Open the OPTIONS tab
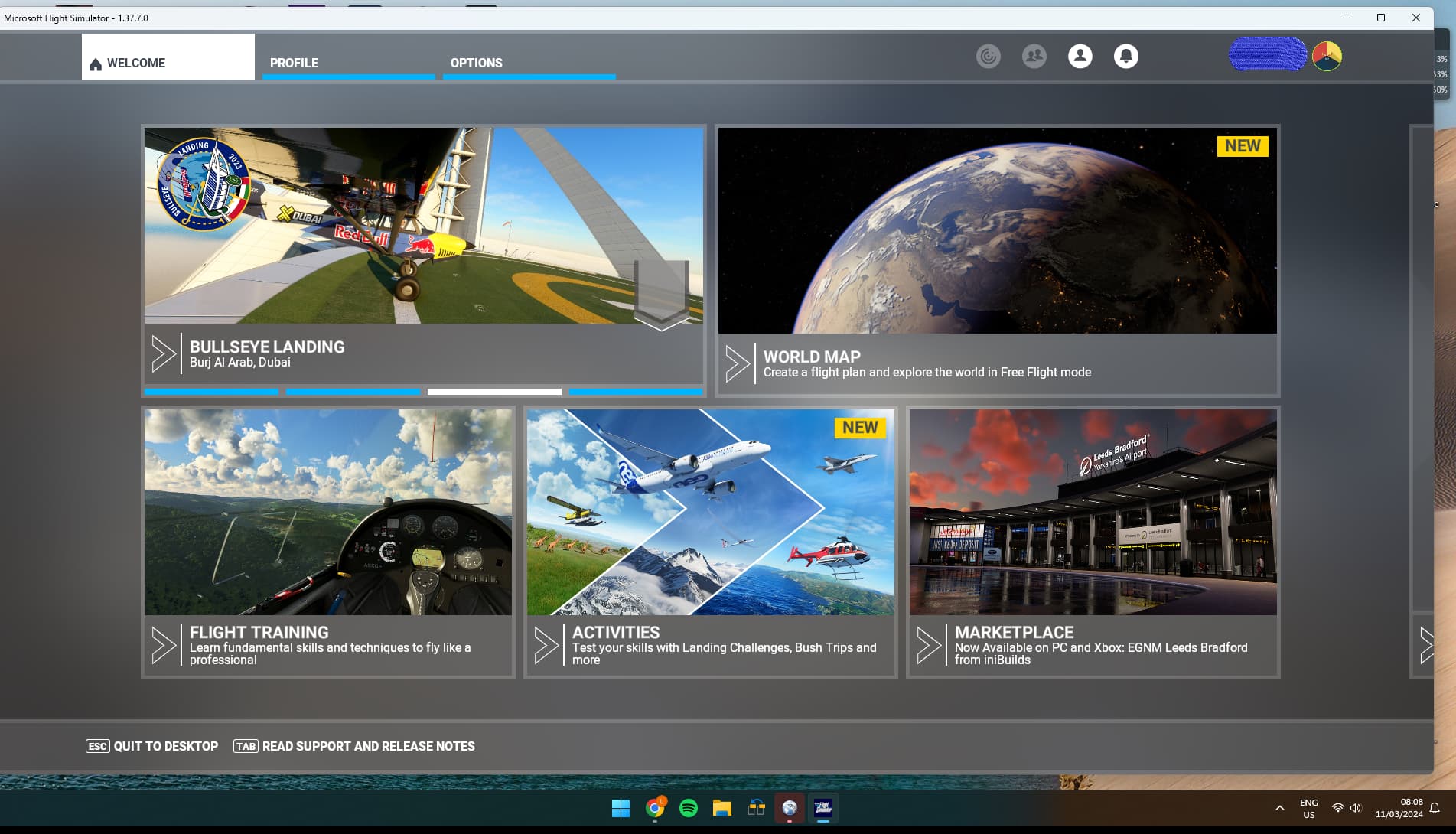 pyautogui.click(x=477, y=63)
